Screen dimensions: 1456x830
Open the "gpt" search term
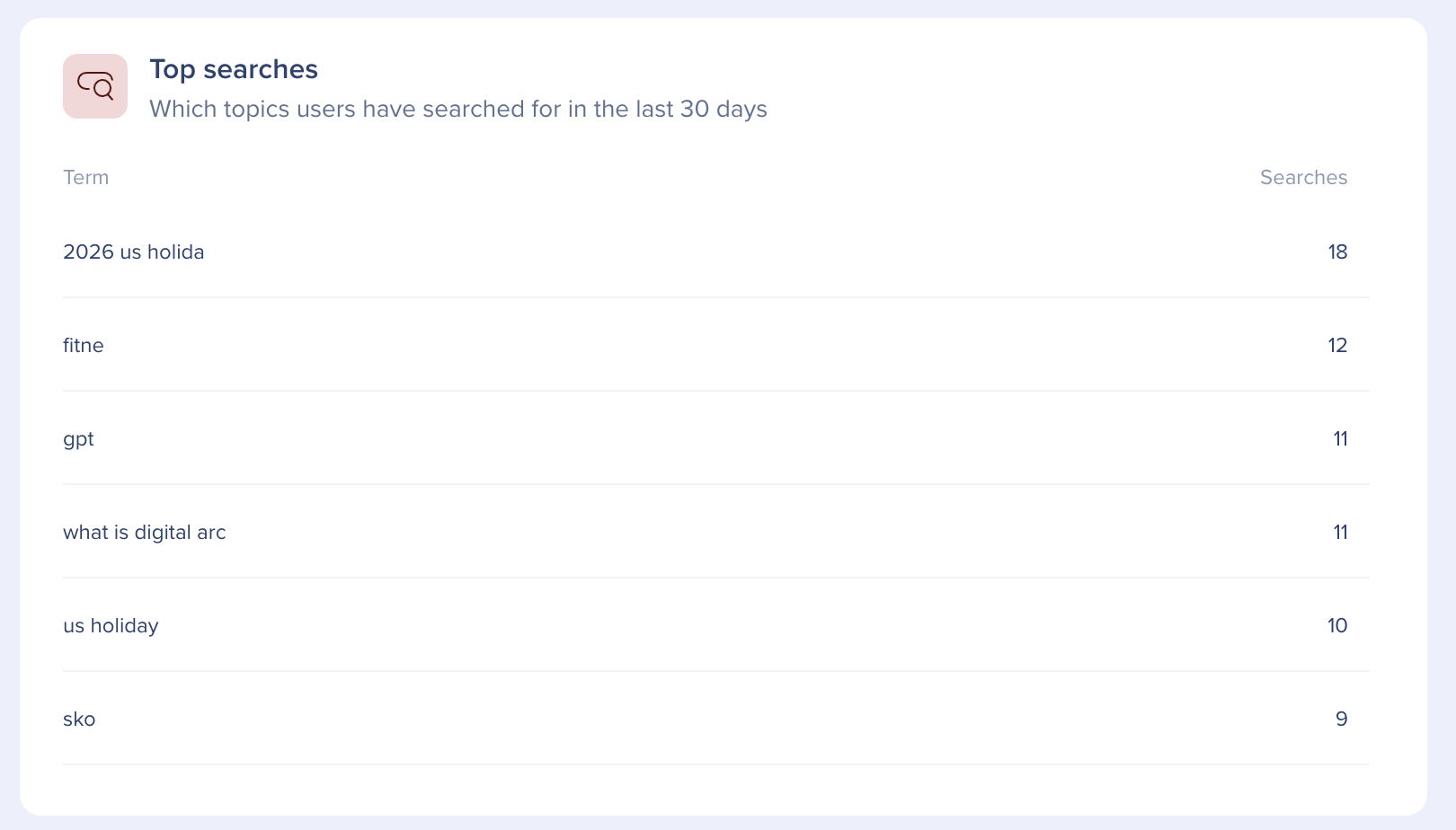coord(79,439)
